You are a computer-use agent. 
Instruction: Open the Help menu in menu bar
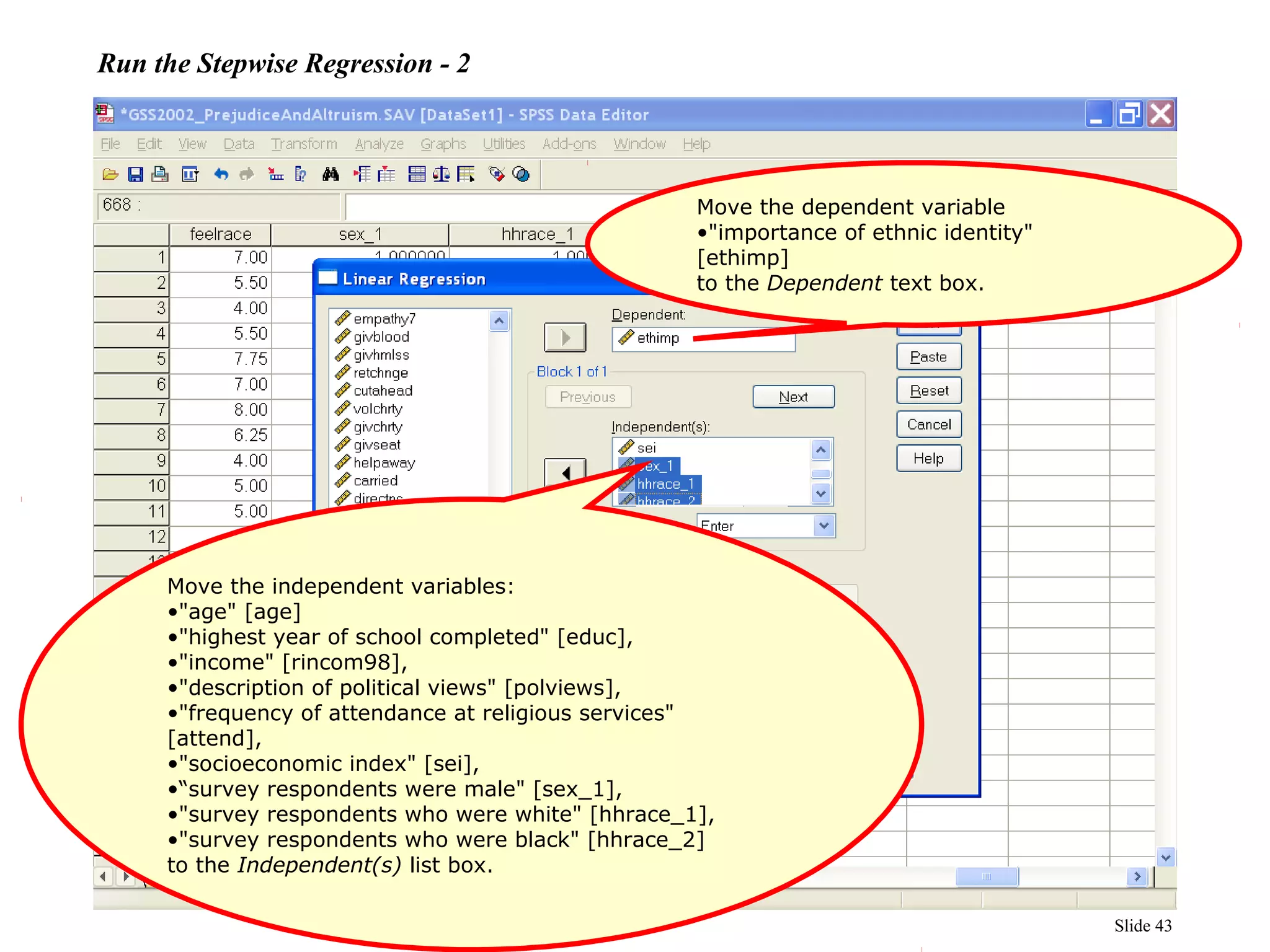pos(696,144)
